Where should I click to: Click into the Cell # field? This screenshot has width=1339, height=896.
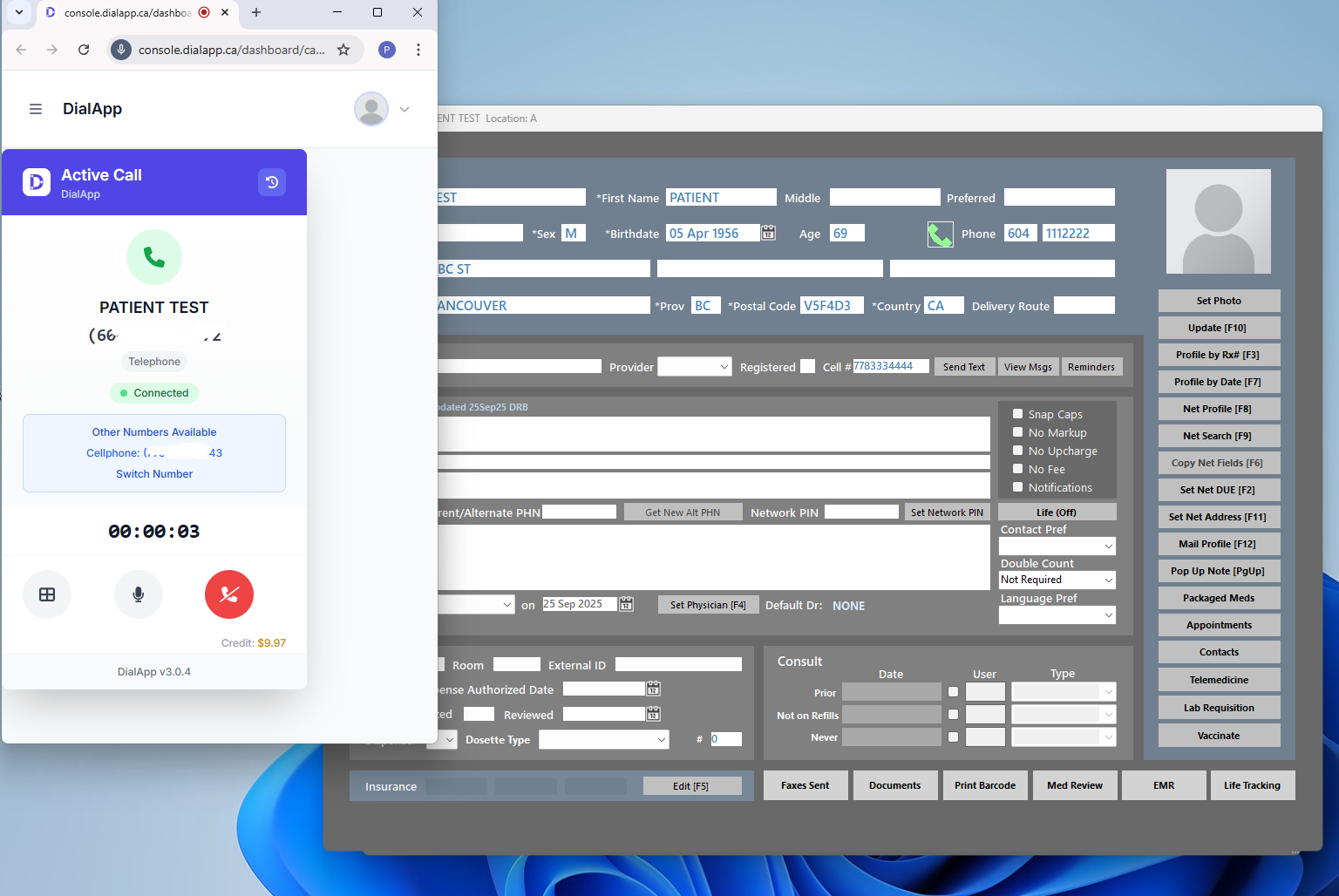(x=889, y=366)
